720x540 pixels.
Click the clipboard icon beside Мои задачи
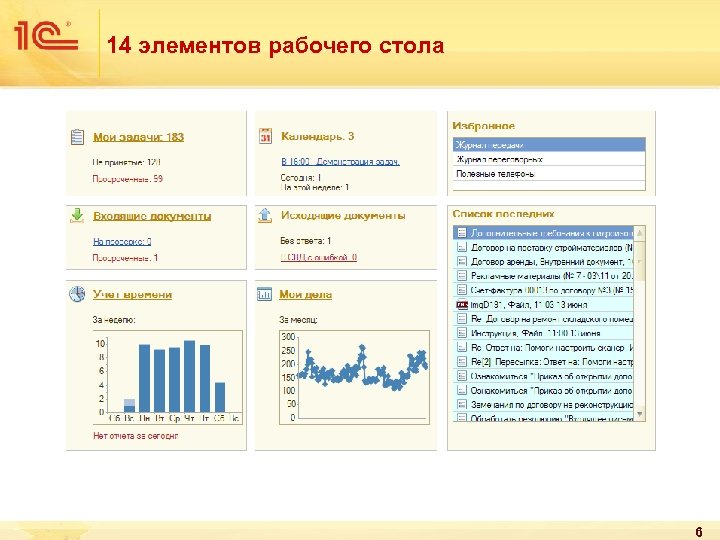77,137
